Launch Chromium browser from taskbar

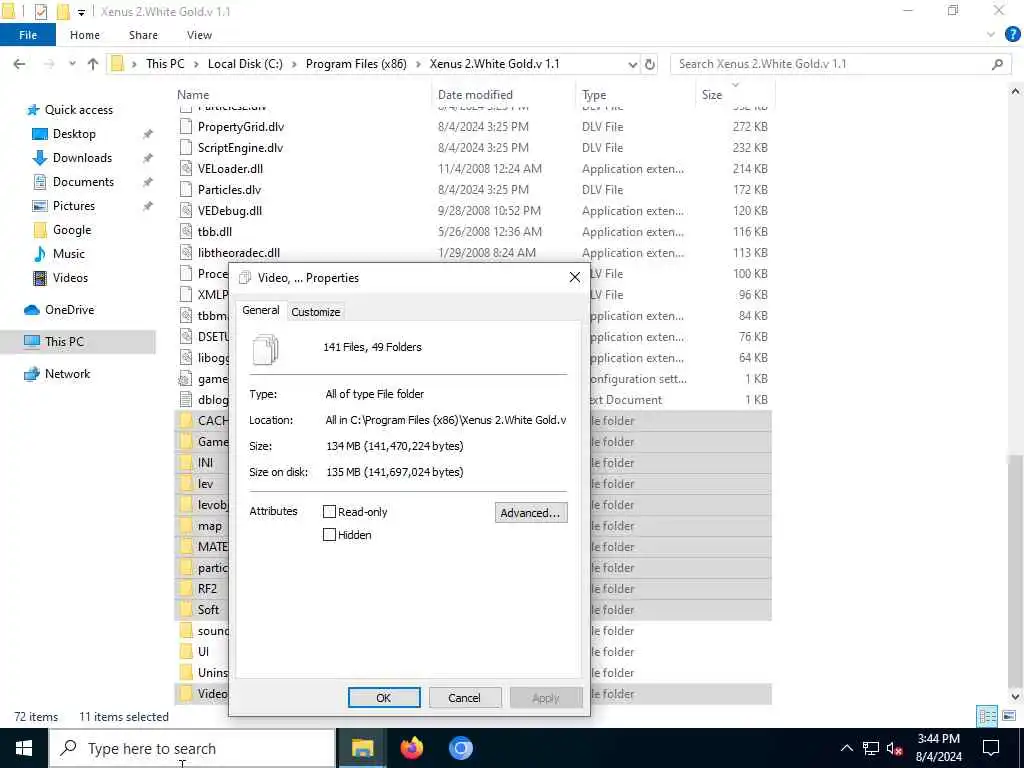(x=460, y=748)
